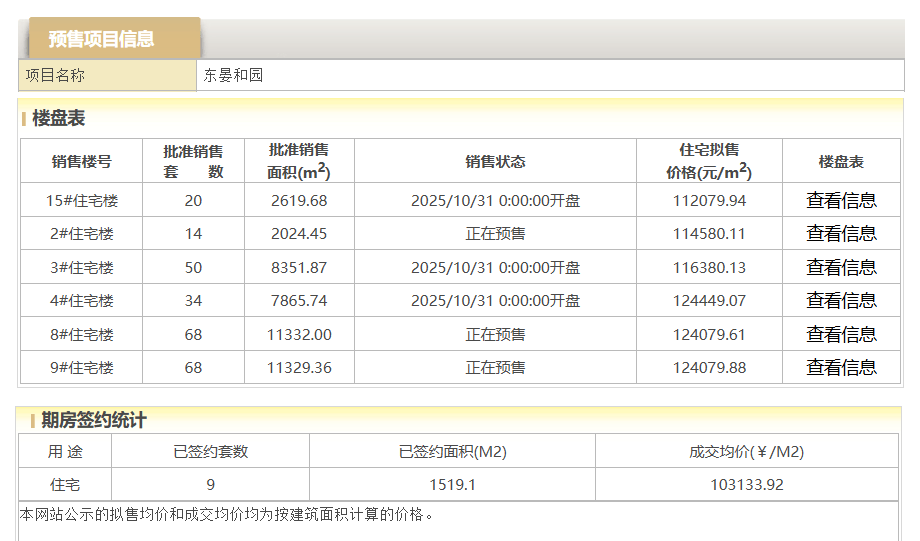Click the 销售状态 column header
Viewport: 920px width, 541px height.
coord(495,162)
